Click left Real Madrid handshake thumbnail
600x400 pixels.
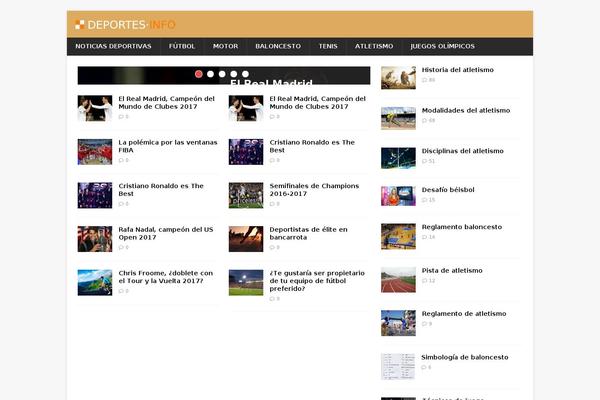[95, 108]
